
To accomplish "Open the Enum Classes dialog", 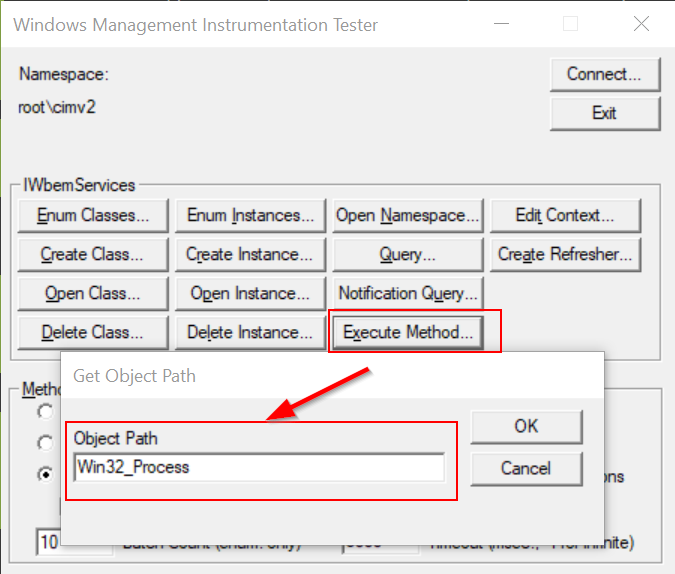I will point(93,215).
